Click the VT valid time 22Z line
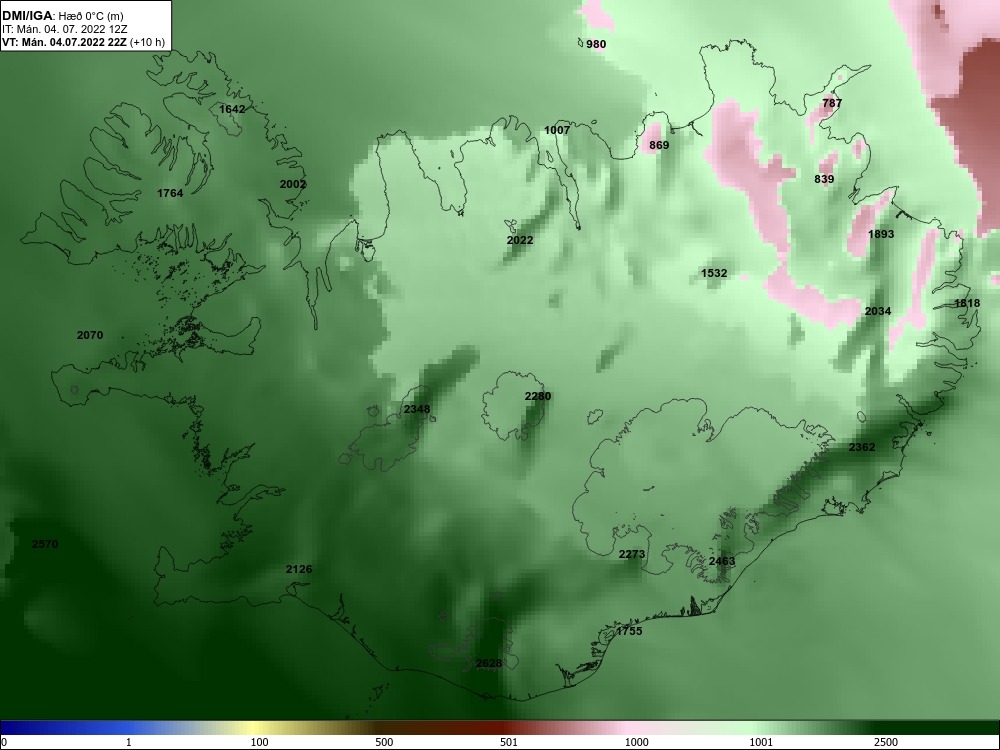 coord(83,42)
